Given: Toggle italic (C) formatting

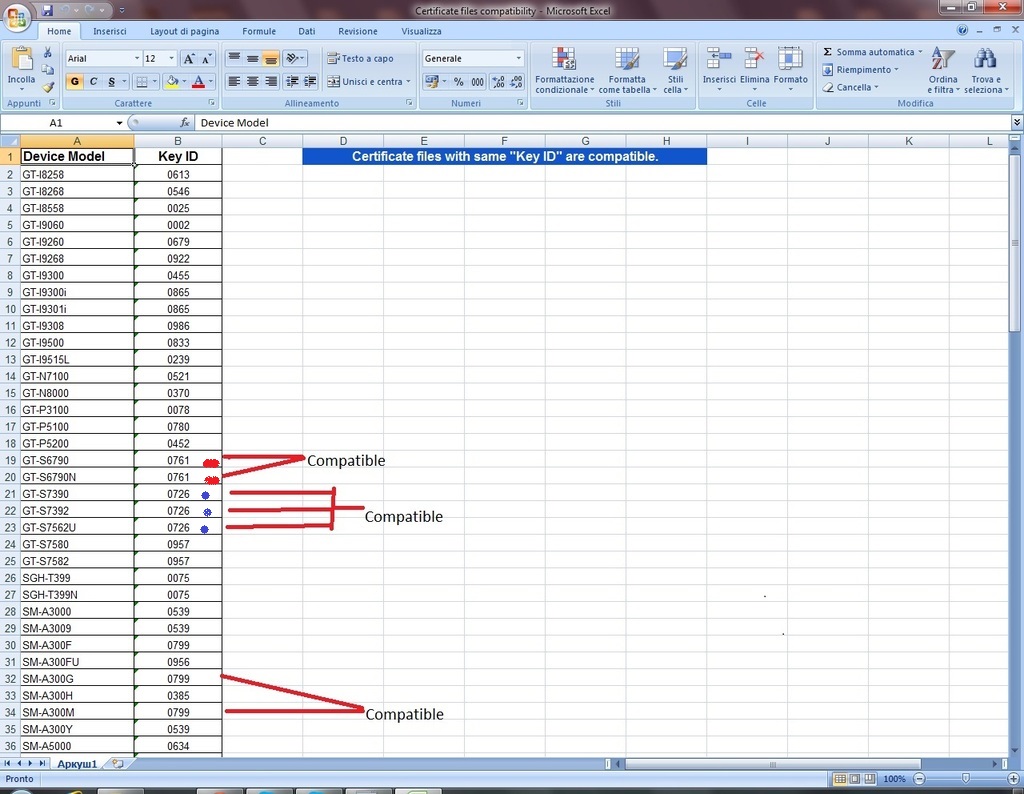Looking at the screenshot, I should tap(93, 82).
